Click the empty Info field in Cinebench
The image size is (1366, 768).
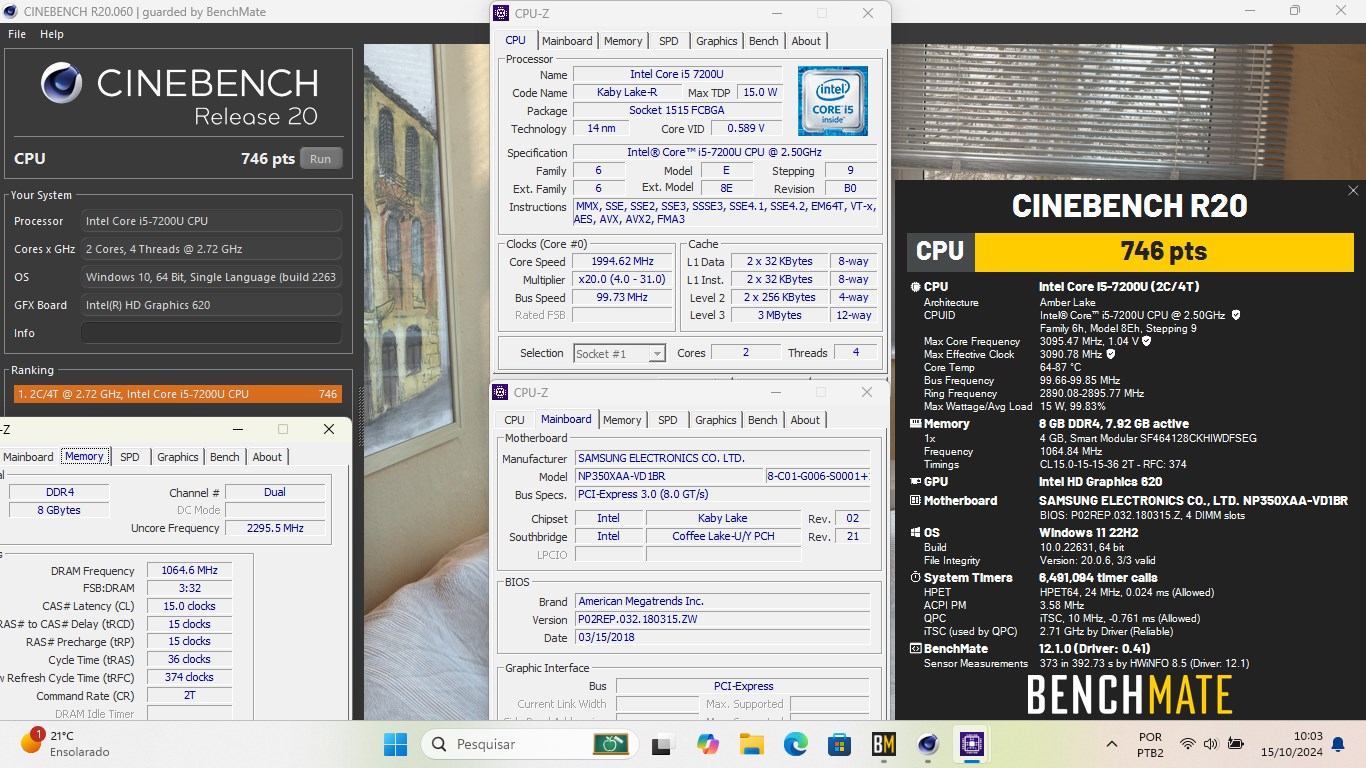click(211, 333)
